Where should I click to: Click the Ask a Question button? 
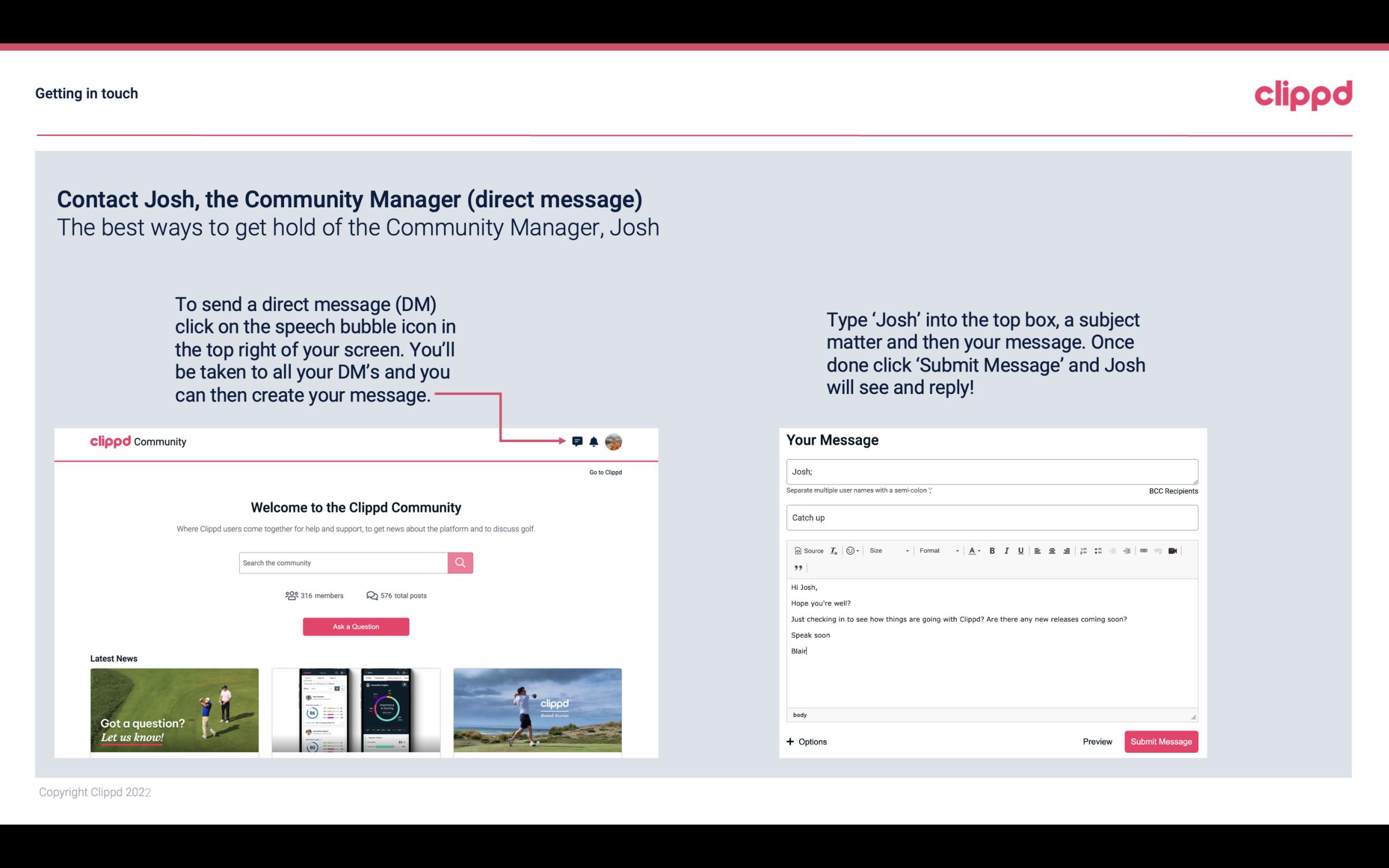(x=356, y=625)
